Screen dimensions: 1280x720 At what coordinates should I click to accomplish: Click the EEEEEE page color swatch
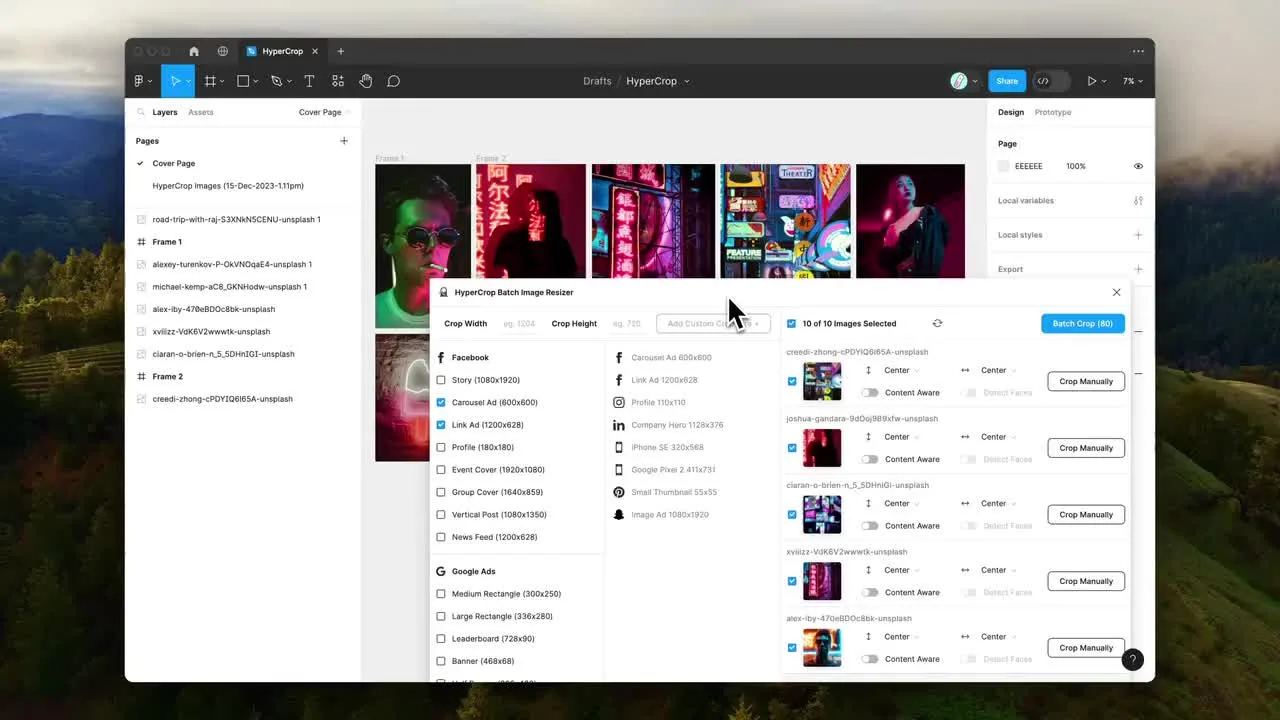pos(1004,166)
